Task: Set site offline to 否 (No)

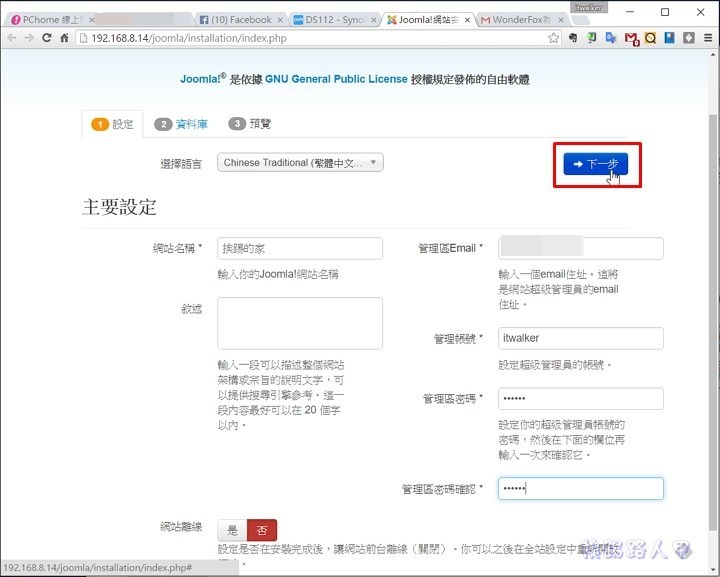Action: point(261,530)
